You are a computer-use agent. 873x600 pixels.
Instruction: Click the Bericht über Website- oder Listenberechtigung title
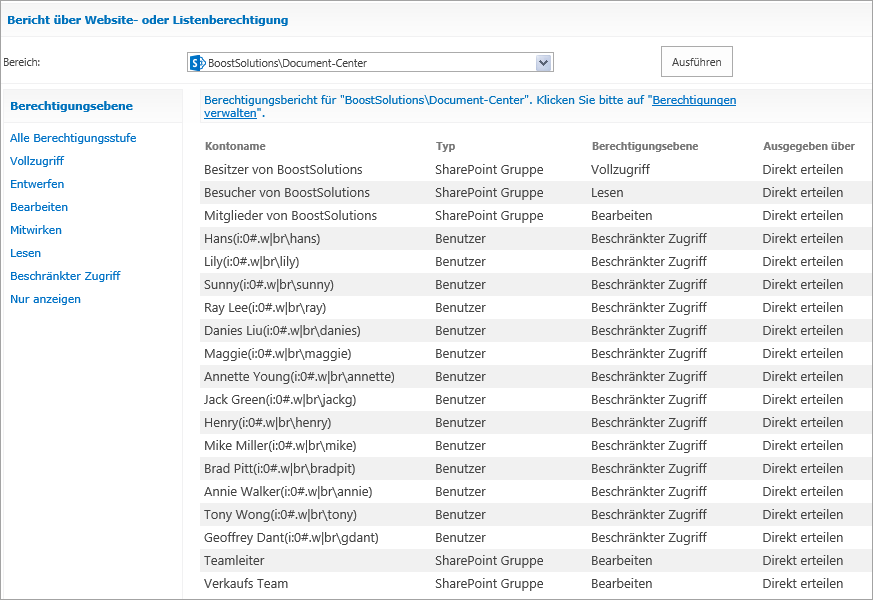(x=148, y=21)
